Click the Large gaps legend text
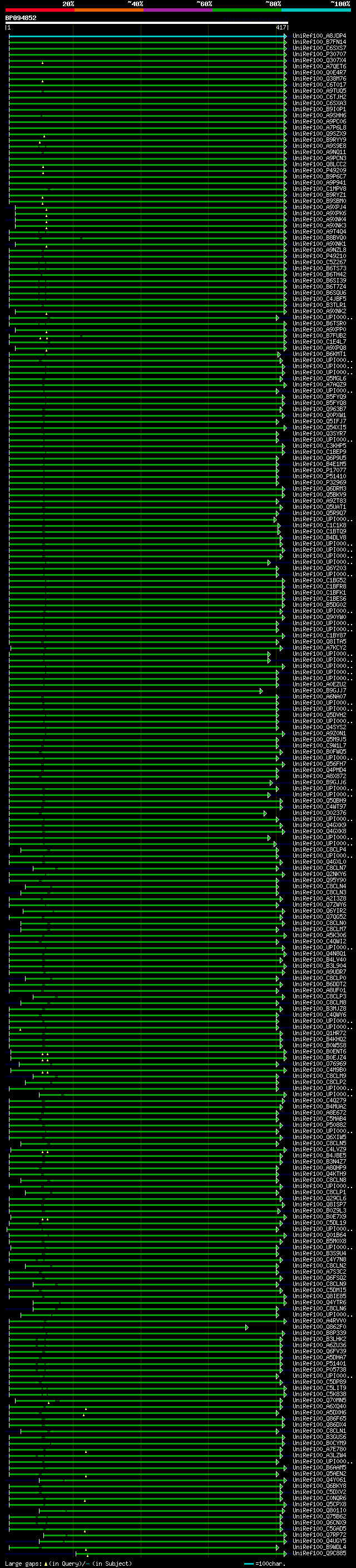This screenshot has height=1568, width=356. (68, 1563)
